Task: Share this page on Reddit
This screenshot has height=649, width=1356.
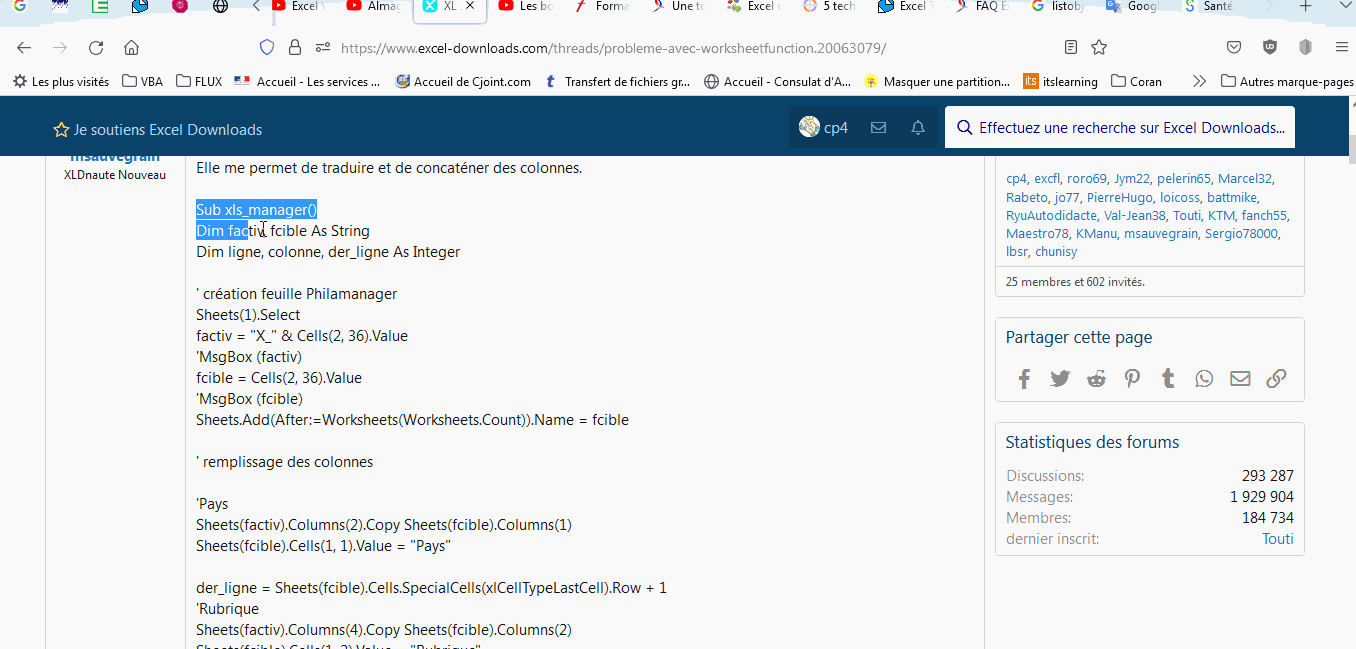Action: click(x=1096, y=378)
